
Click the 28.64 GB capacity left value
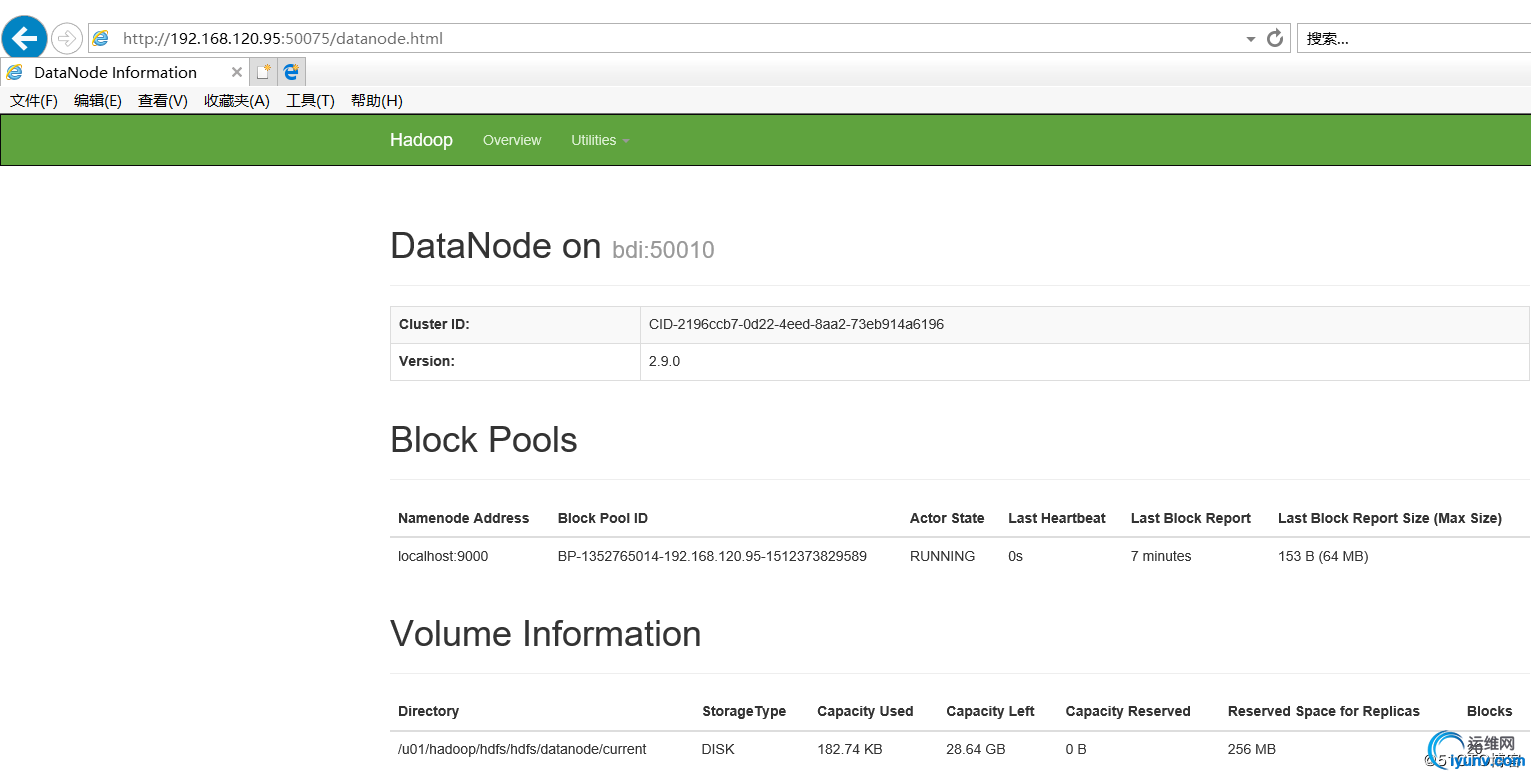(976, 749)
